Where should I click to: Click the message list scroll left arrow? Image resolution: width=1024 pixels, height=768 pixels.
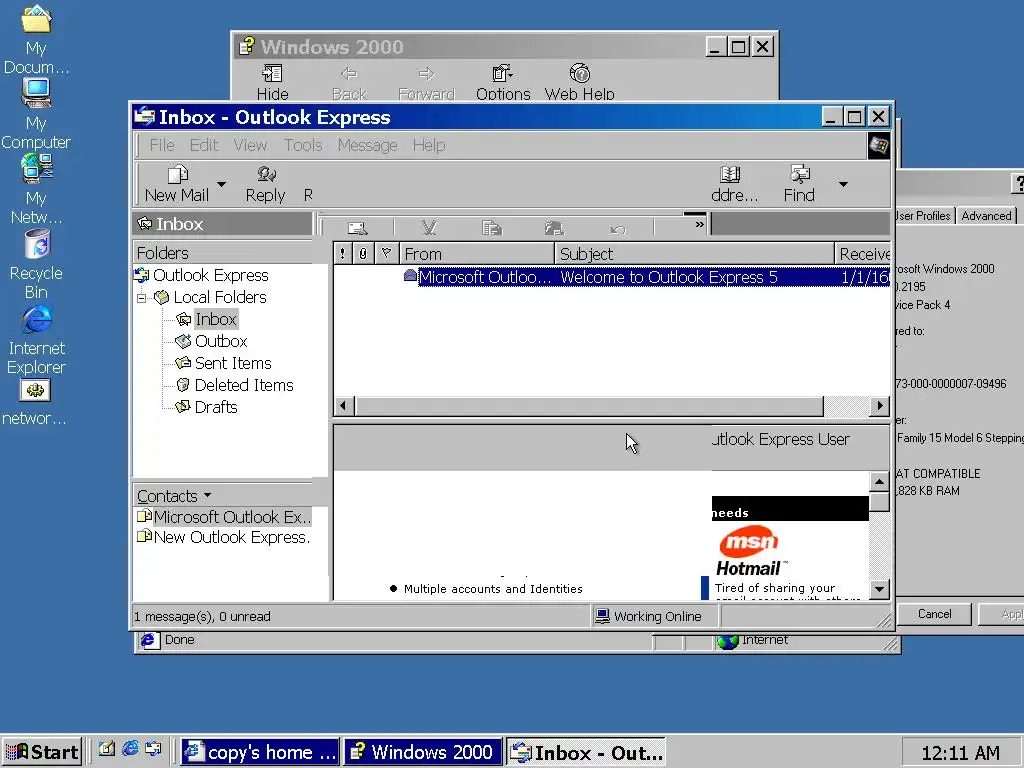344,406
